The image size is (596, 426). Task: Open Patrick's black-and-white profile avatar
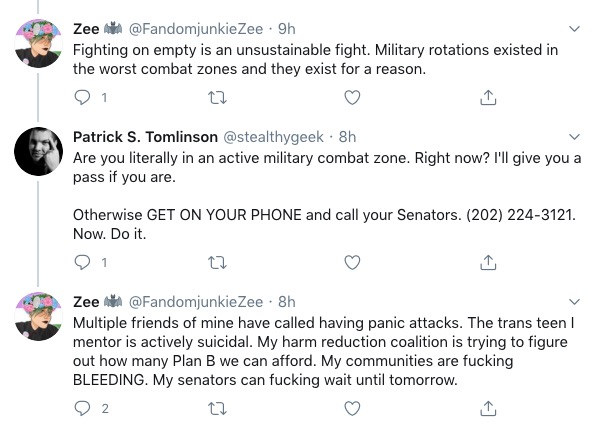[x=38, y=151]
